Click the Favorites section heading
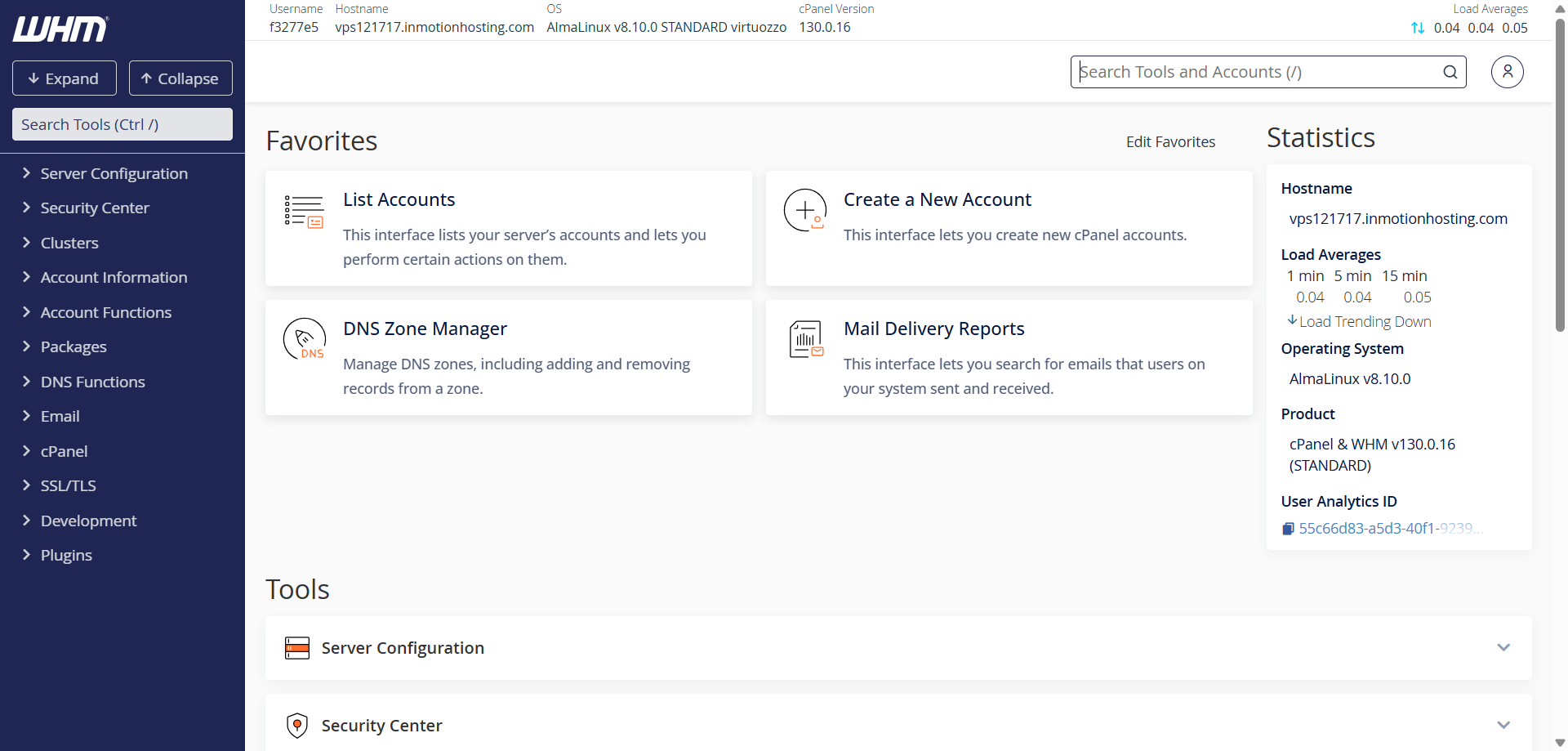Viewport: 1568px width, 751px height. tap(322, 141)
